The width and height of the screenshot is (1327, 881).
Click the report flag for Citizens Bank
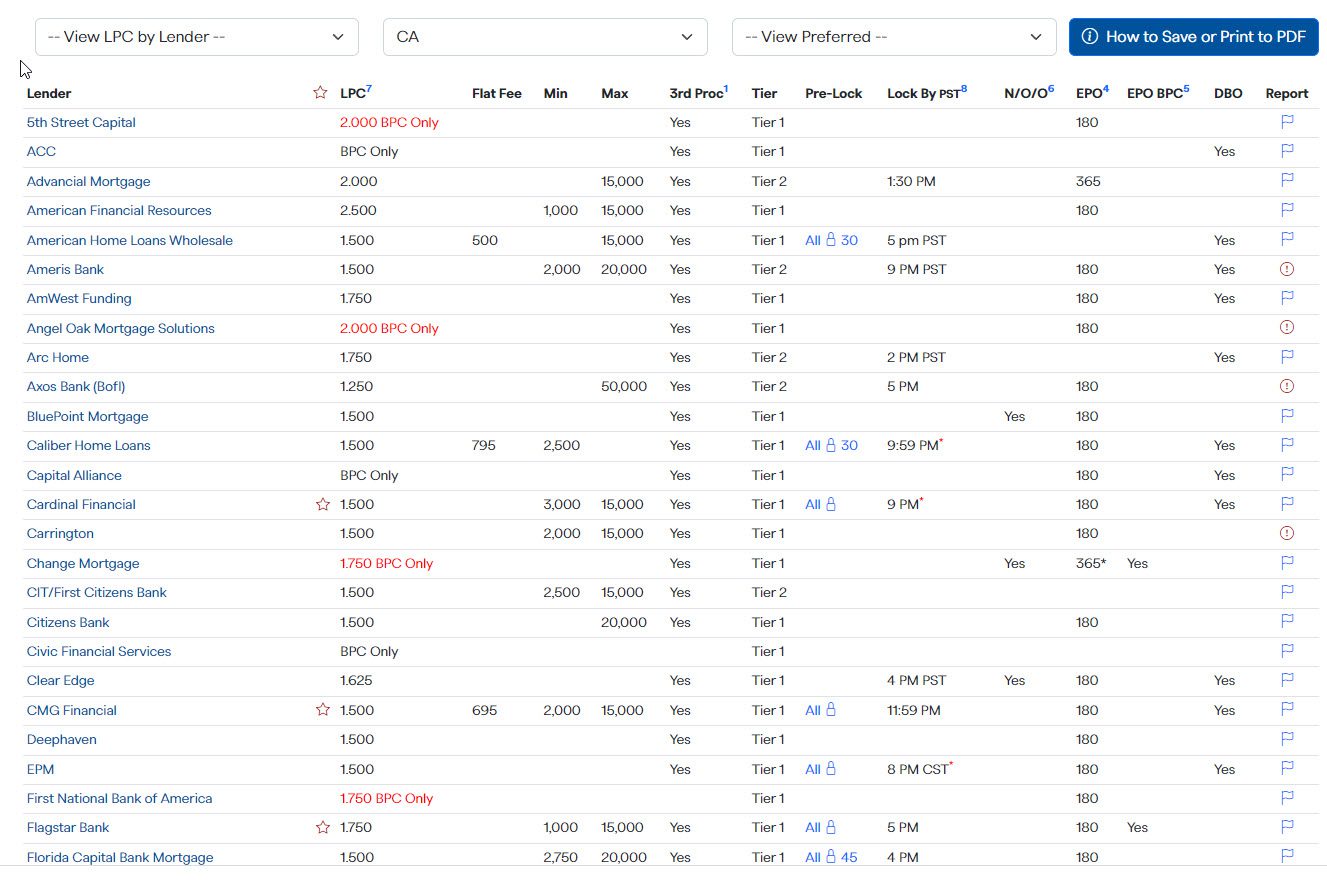(1287, 622)
